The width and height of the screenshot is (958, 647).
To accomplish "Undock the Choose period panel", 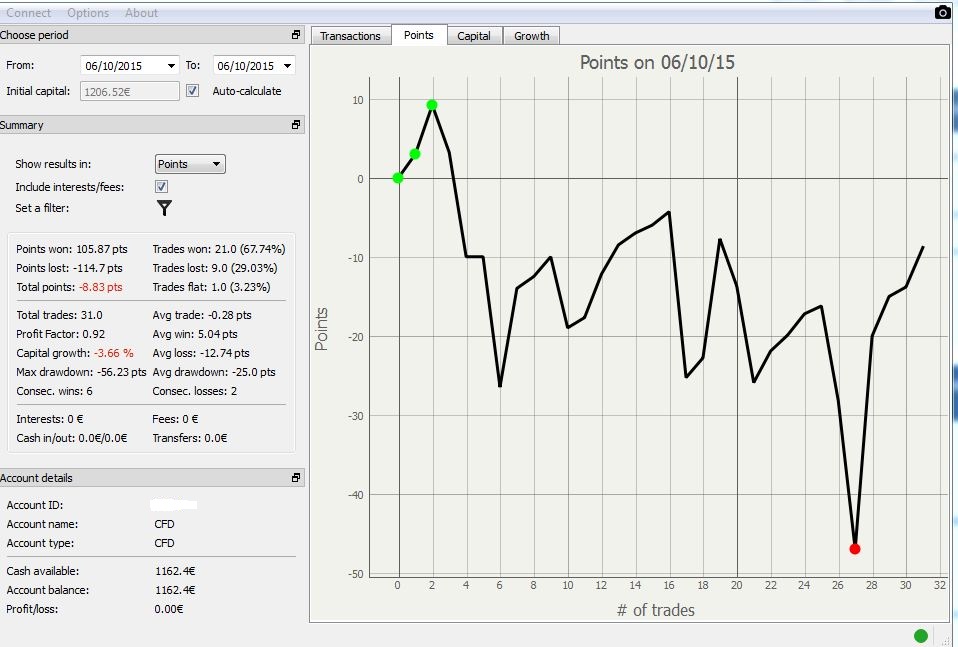I will point(296,35).
